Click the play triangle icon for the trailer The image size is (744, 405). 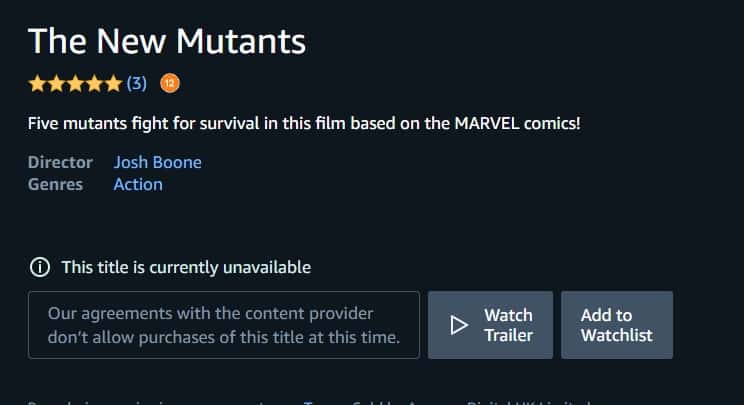[x=459, y=325]
